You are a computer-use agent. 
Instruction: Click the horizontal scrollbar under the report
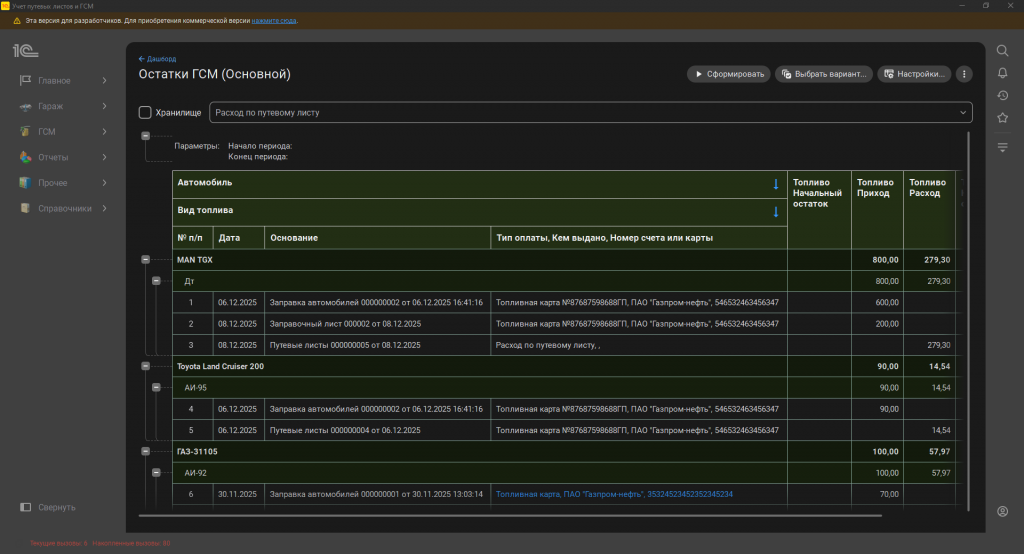click(510, 516)
